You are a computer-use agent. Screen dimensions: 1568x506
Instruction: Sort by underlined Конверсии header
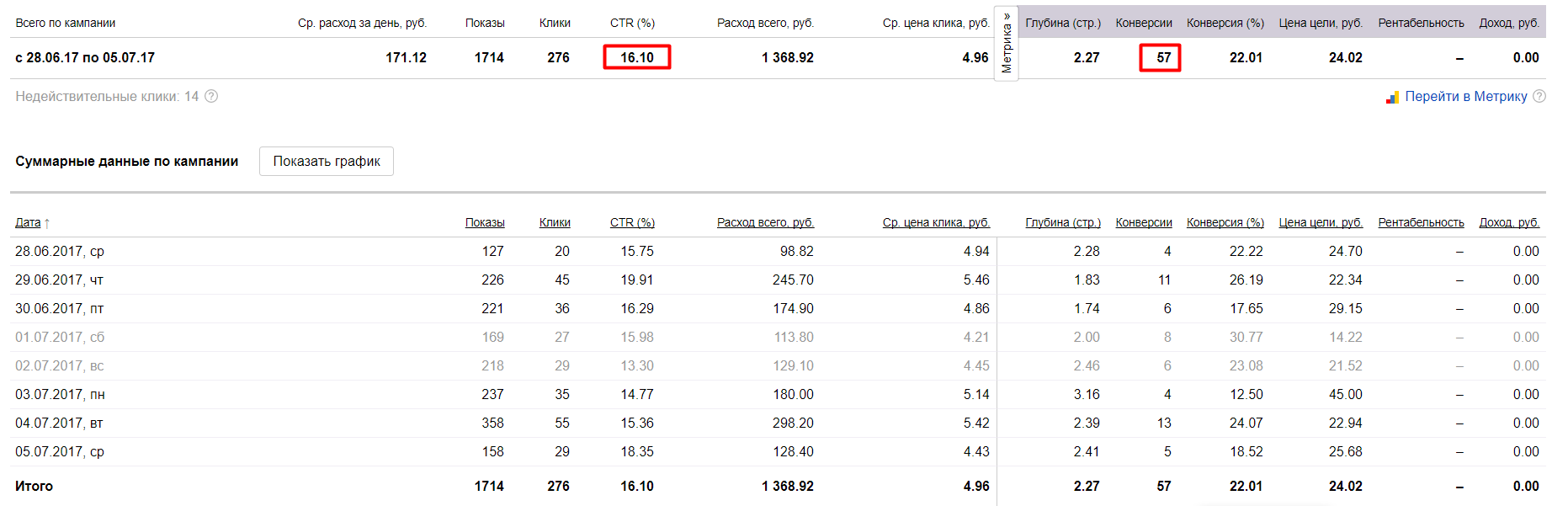pos(1144,222)
